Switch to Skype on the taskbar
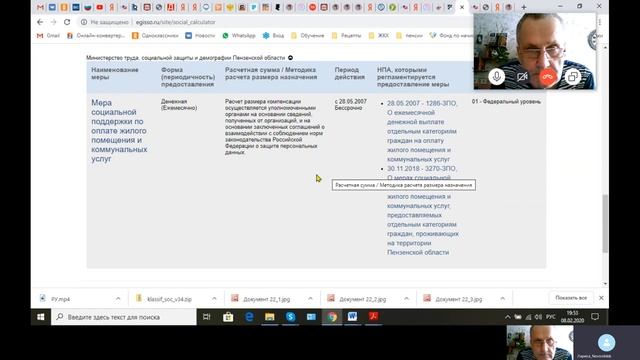Screen dimensions: 640x360 point(291,317)
